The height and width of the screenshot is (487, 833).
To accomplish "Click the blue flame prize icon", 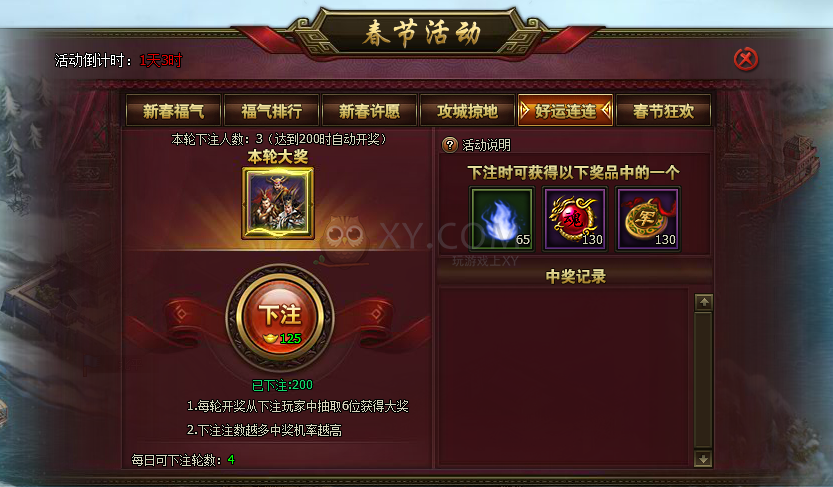I will tap(502, 219).
